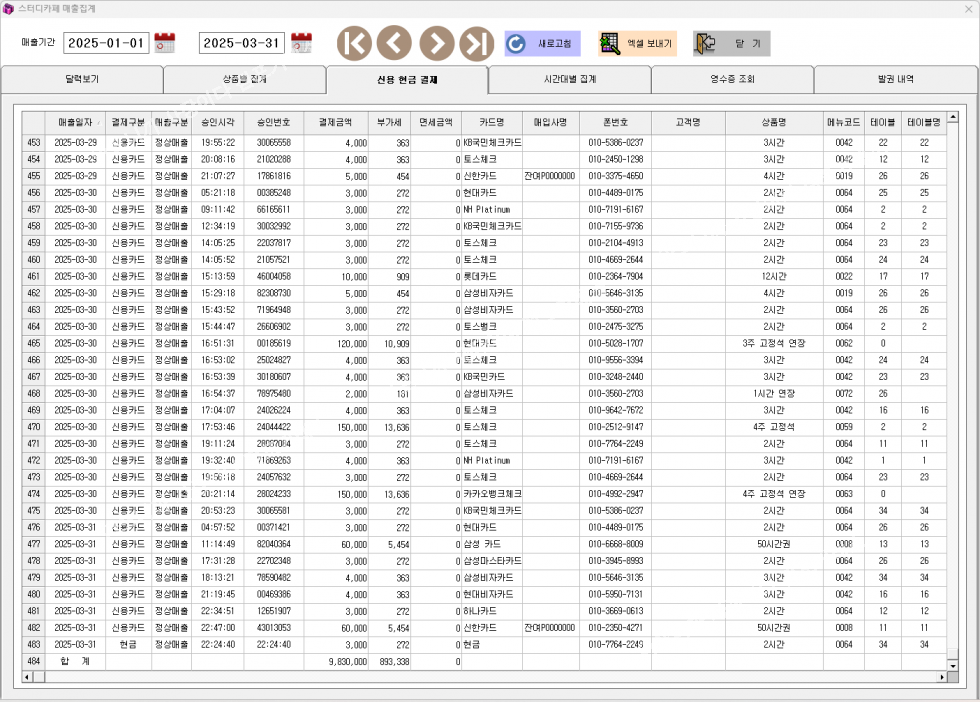Click the 3주 고정석 연장 product cell
The image size is (980, 702).
point(774,343)
